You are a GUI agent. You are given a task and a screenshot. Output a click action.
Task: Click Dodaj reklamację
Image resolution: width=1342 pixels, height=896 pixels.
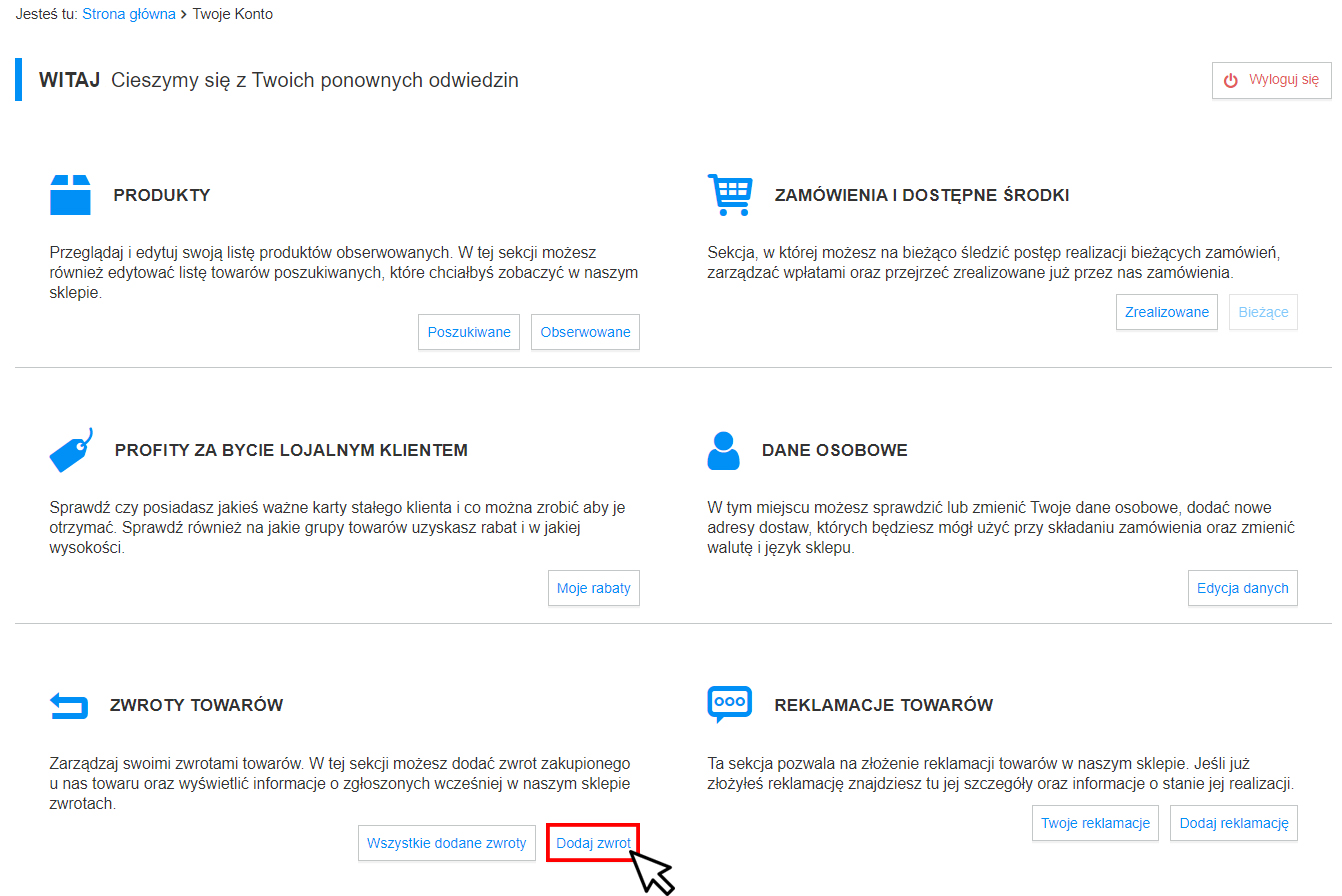(1234, 823)
